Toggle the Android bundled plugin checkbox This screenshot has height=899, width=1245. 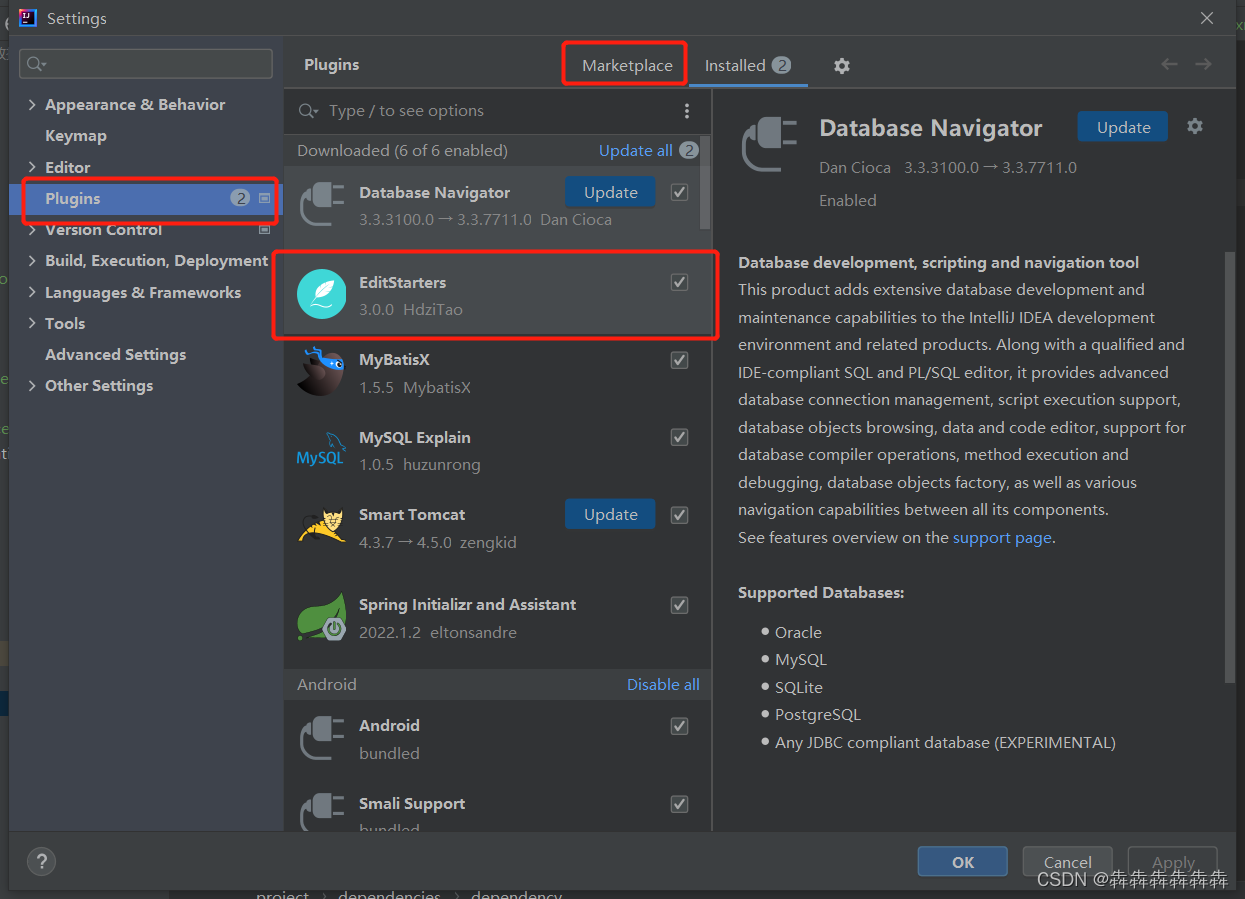[680, 726]
